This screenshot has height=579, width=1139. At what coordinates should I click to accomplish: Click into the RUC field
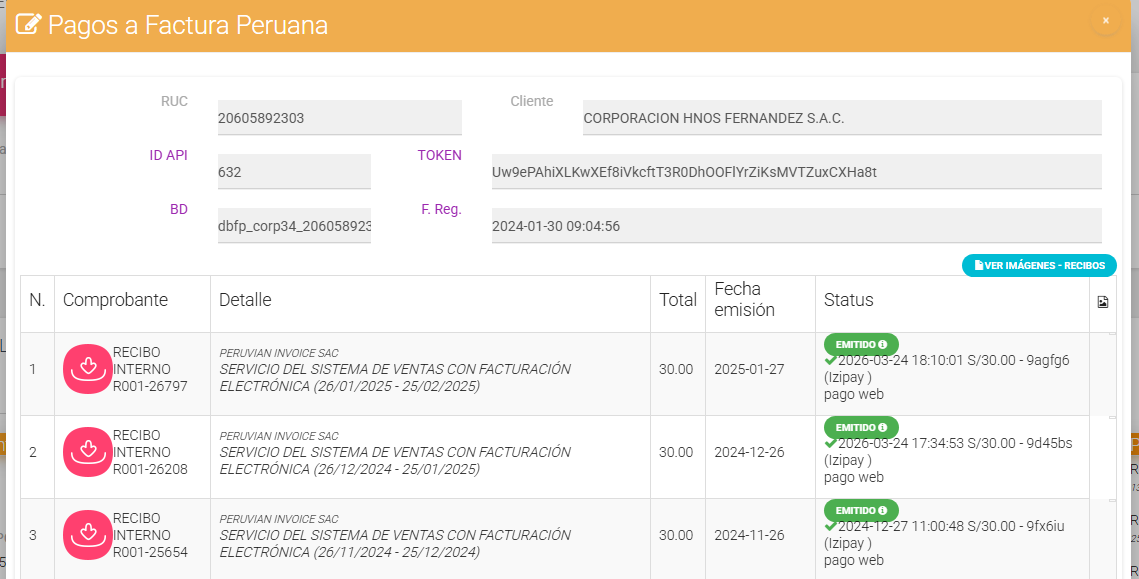click(x=339, y=118)
